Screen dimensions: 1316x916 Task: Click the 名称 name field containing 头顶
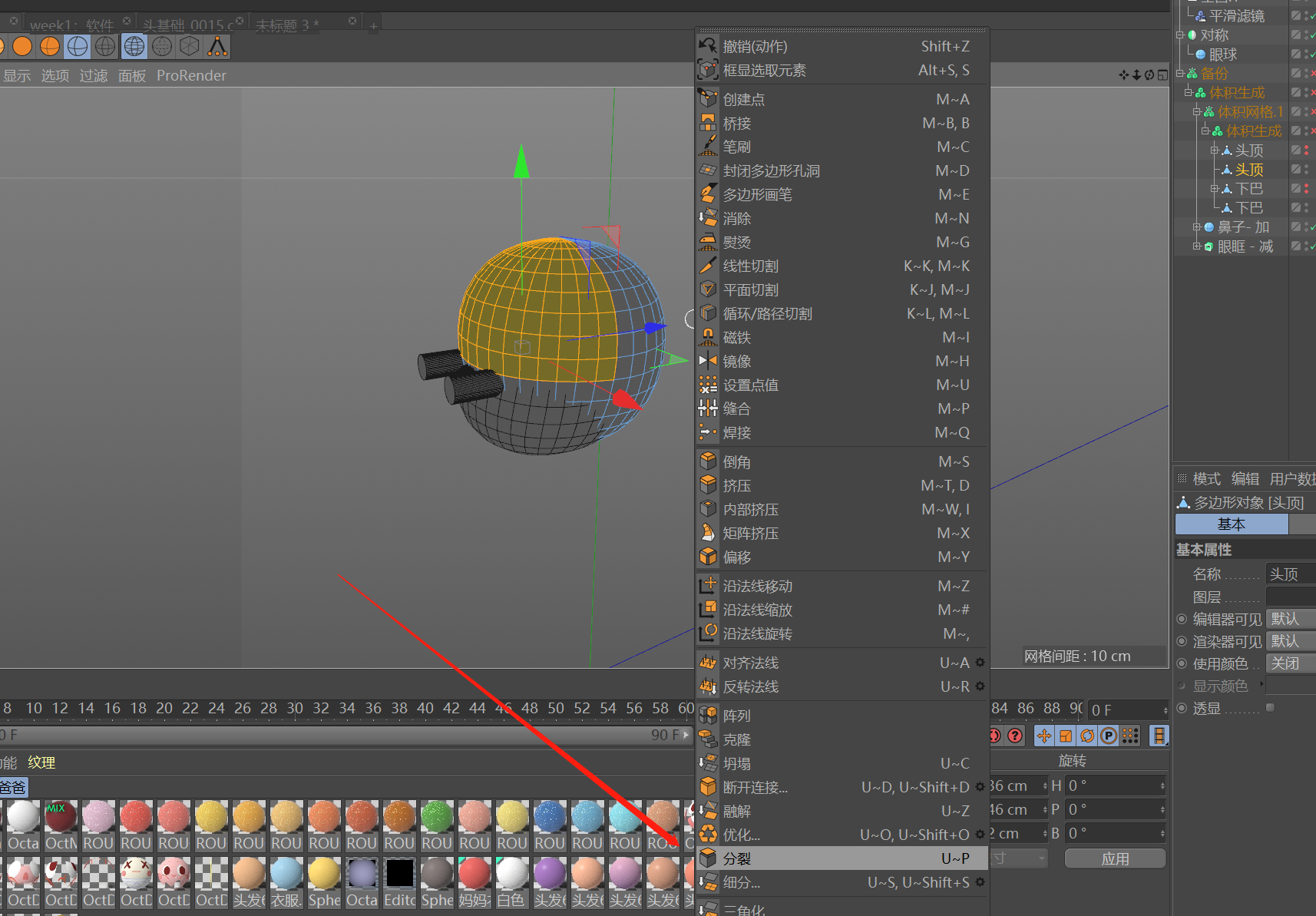click(x=1290, y=574)
